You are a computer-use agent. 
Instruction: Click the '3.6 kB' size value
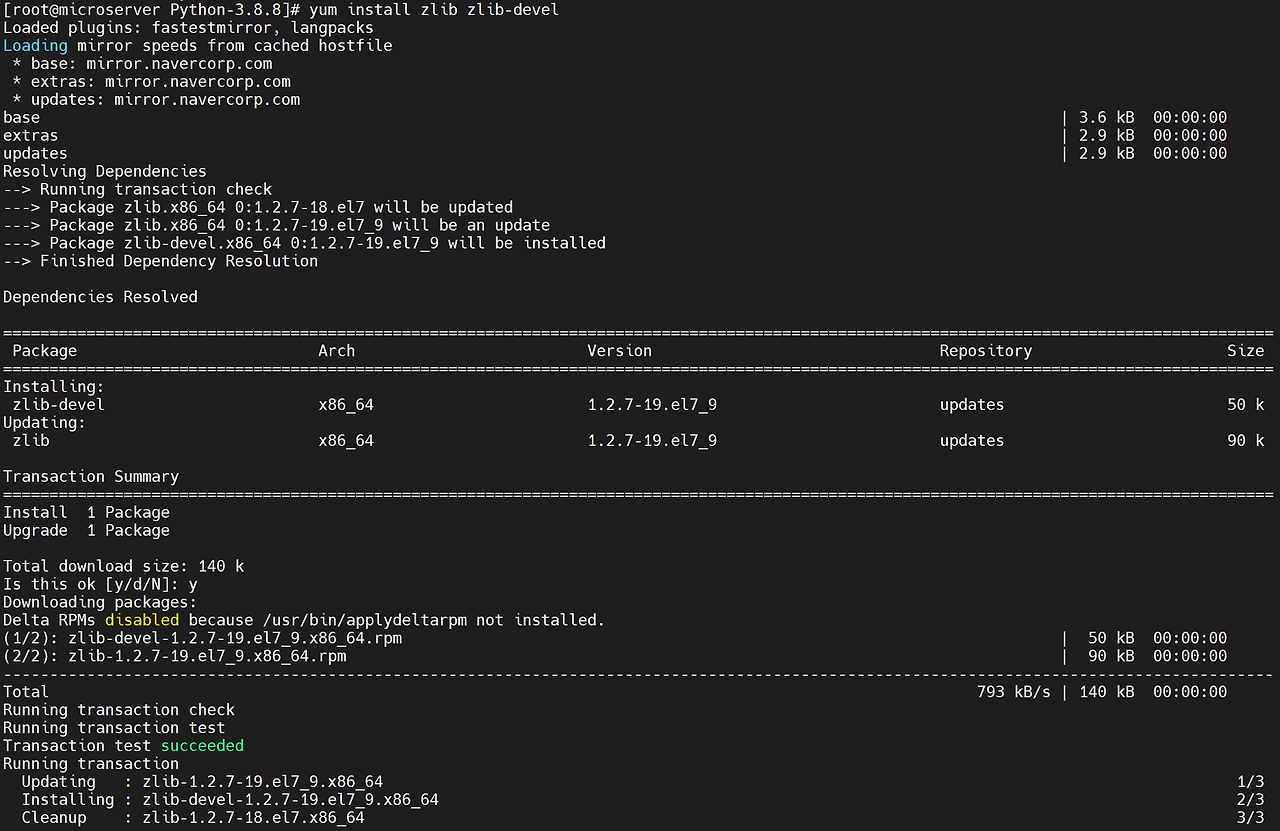click(x=1106, y=118)
